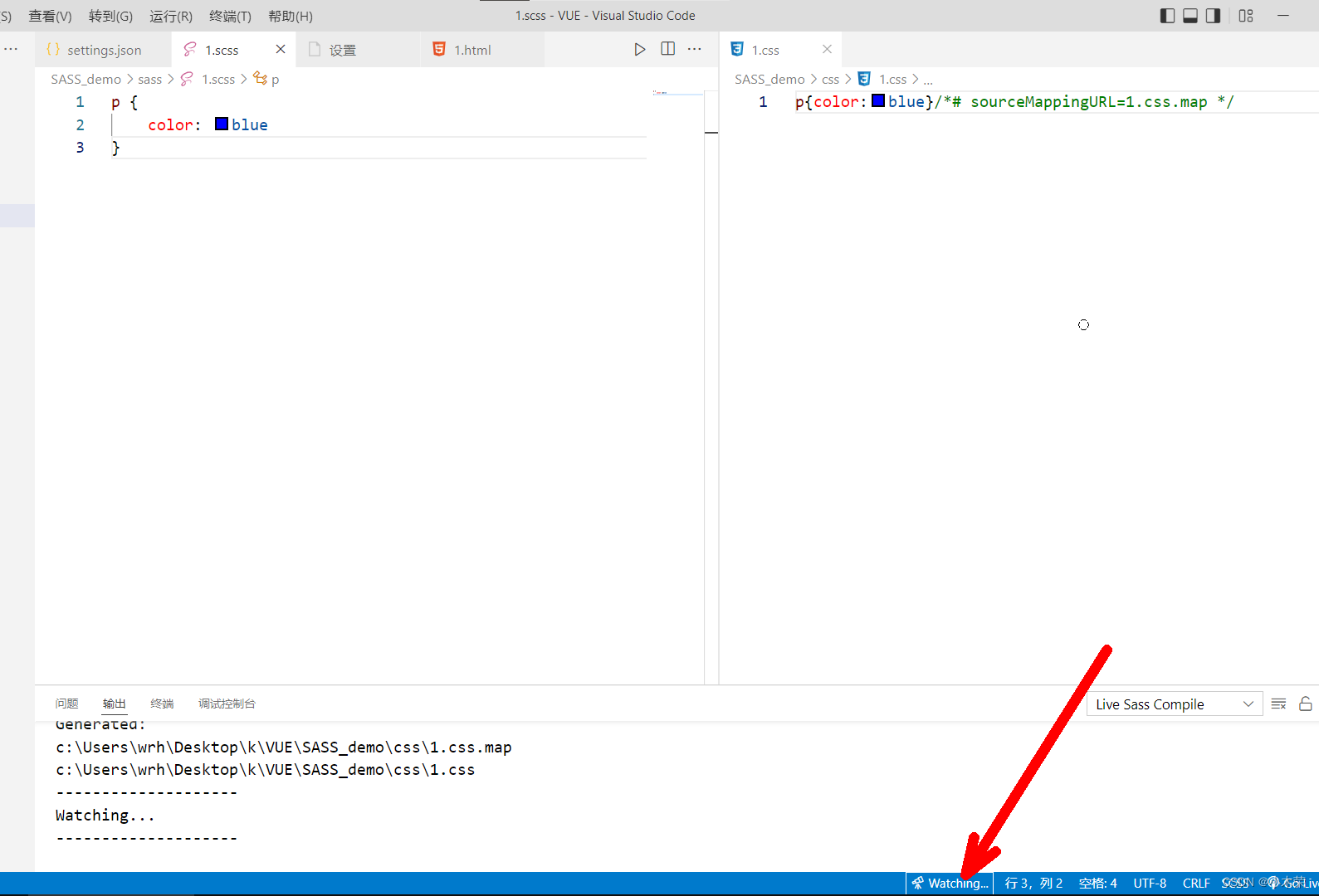Open 查看(V) menu
1319x896 pixels.
(x=50, y=16)
